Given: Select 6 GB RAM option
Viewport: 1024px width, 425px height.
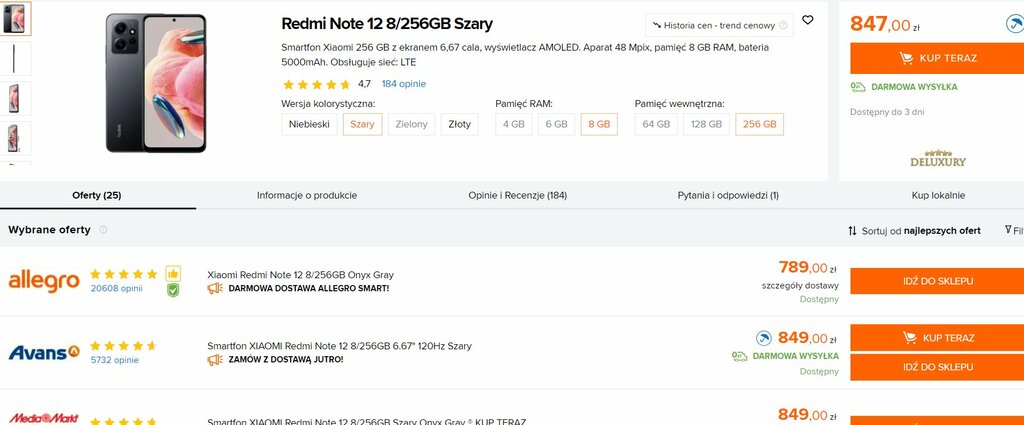Looking at the screenshot, I should click(556, 124).
